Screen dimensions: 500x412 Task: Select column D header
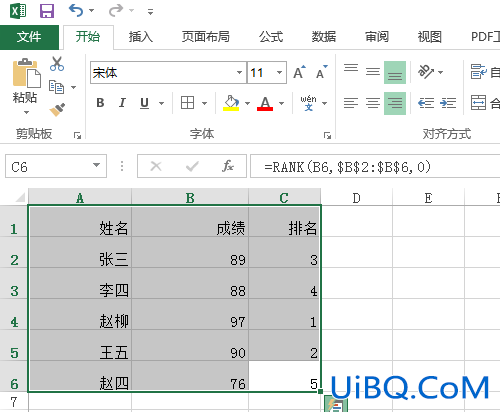pos(357,197)
